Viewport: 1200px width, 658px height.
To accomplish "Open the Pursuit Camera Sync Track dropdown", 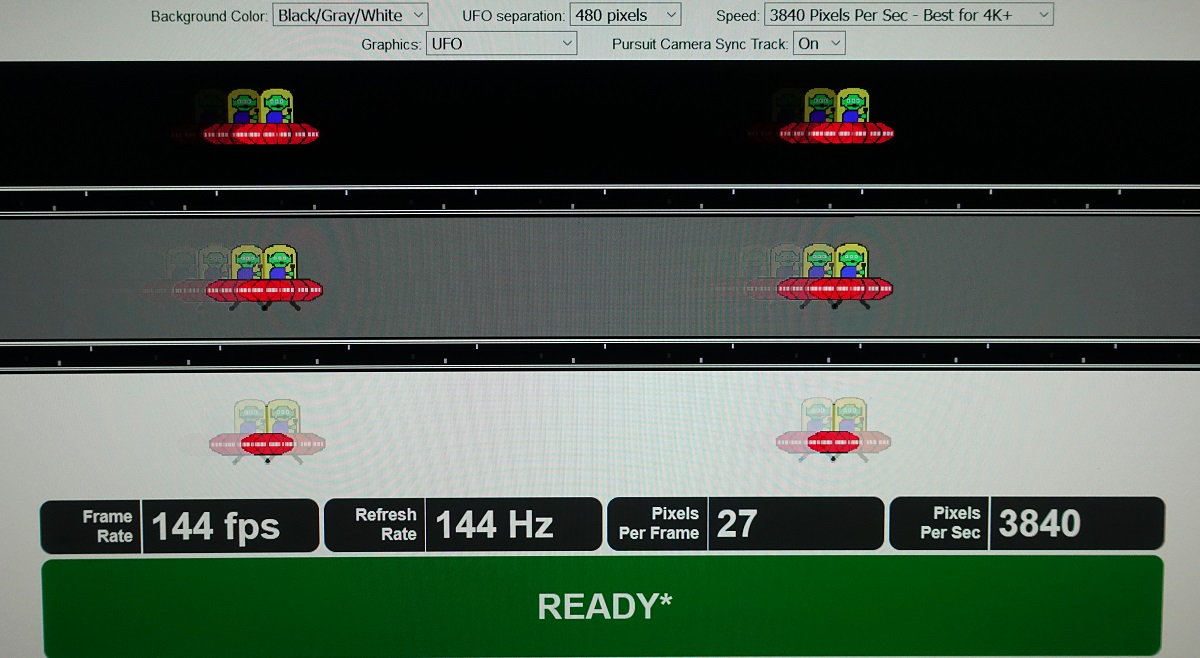I will (819, 44).
